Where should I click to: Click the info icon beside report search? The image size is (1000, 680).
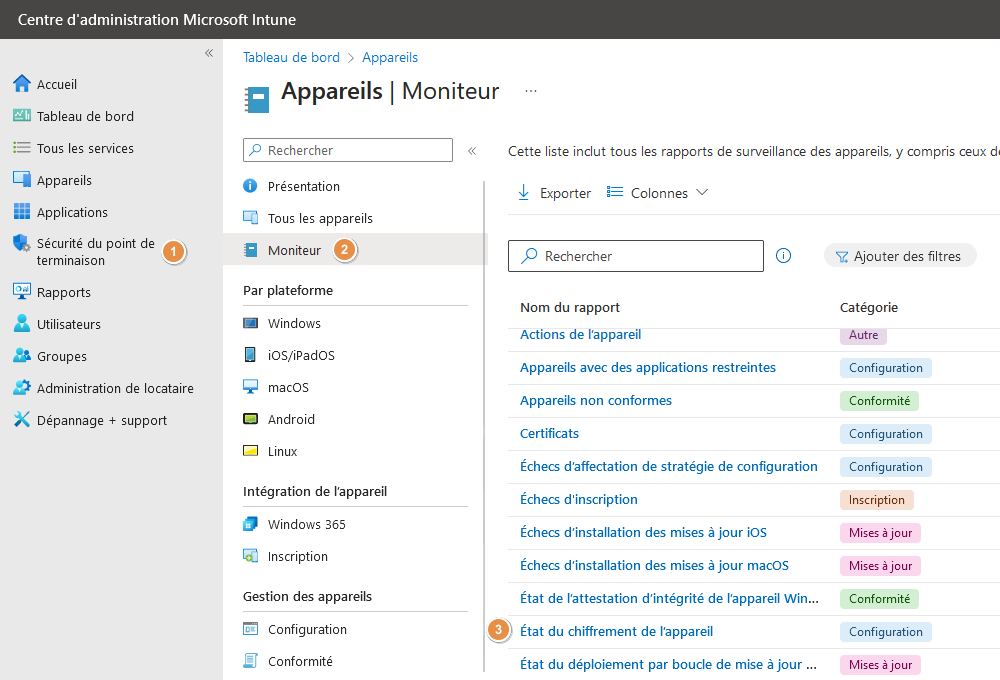coord(784,256)
